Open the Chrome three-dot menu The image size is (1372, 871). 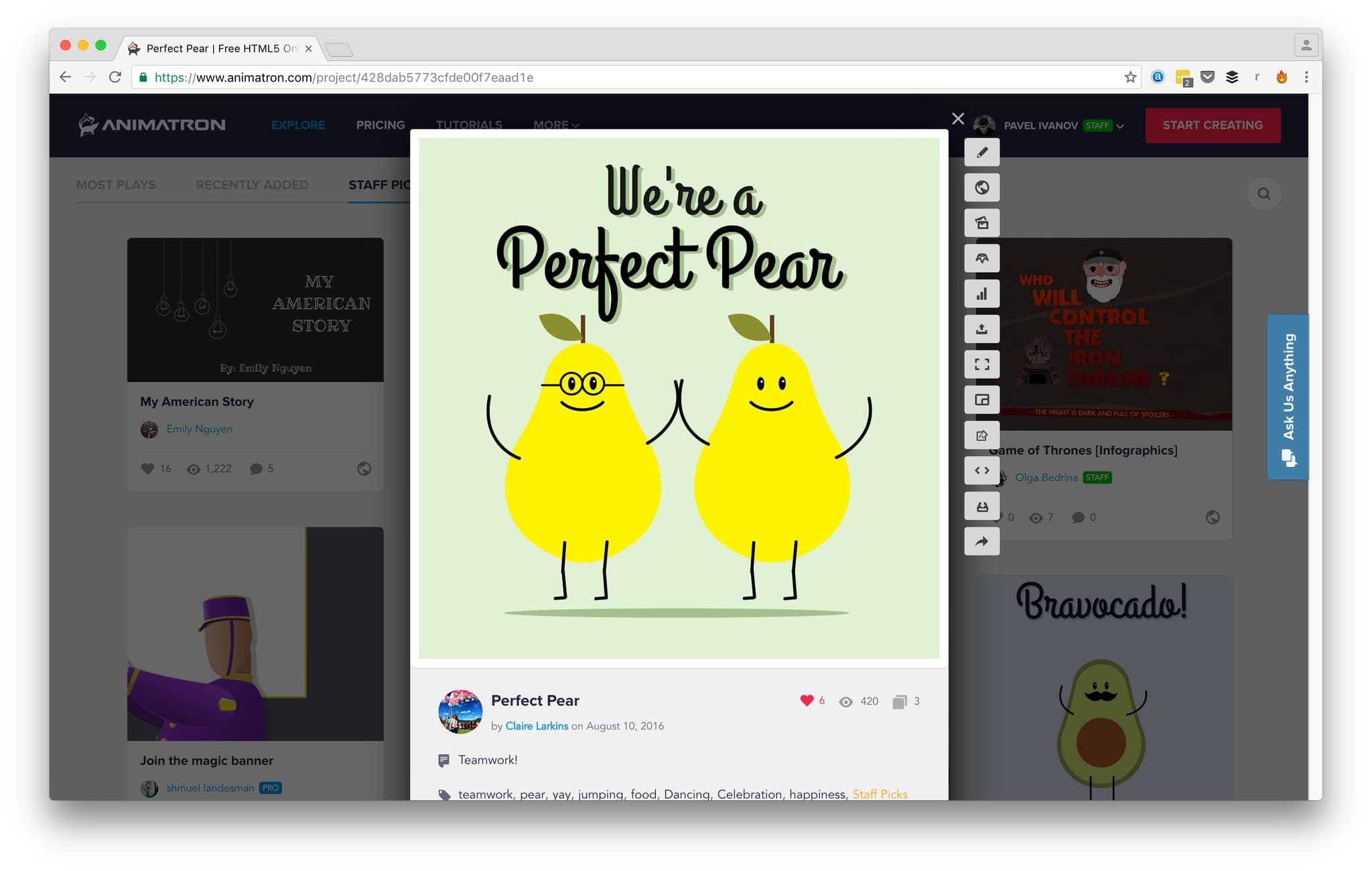tap(1306, 77)
